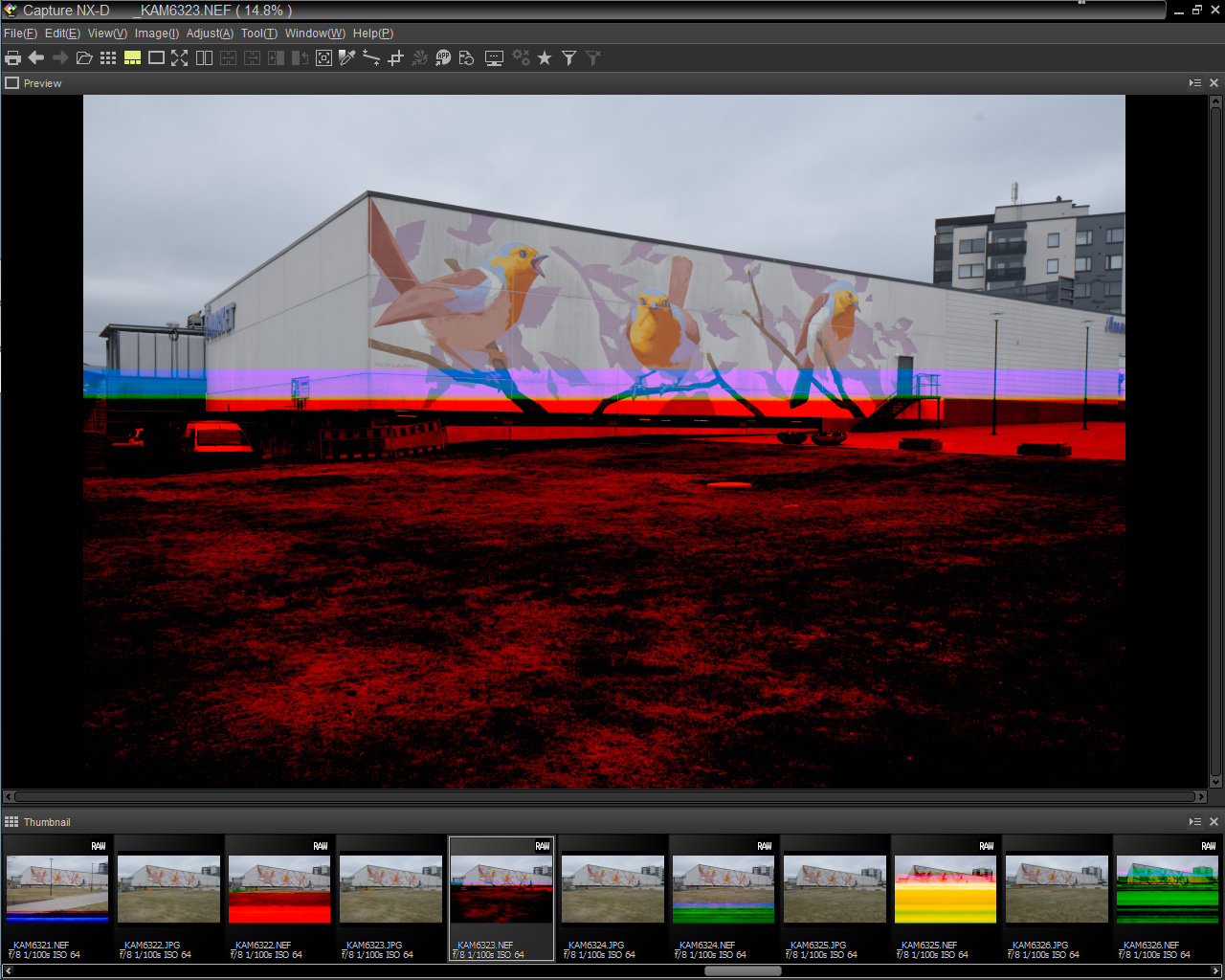Image resolution: width=1225 pixels, height=980 pixels.
Task: Open Preview panel options menu
Action: click(1195, 83)
